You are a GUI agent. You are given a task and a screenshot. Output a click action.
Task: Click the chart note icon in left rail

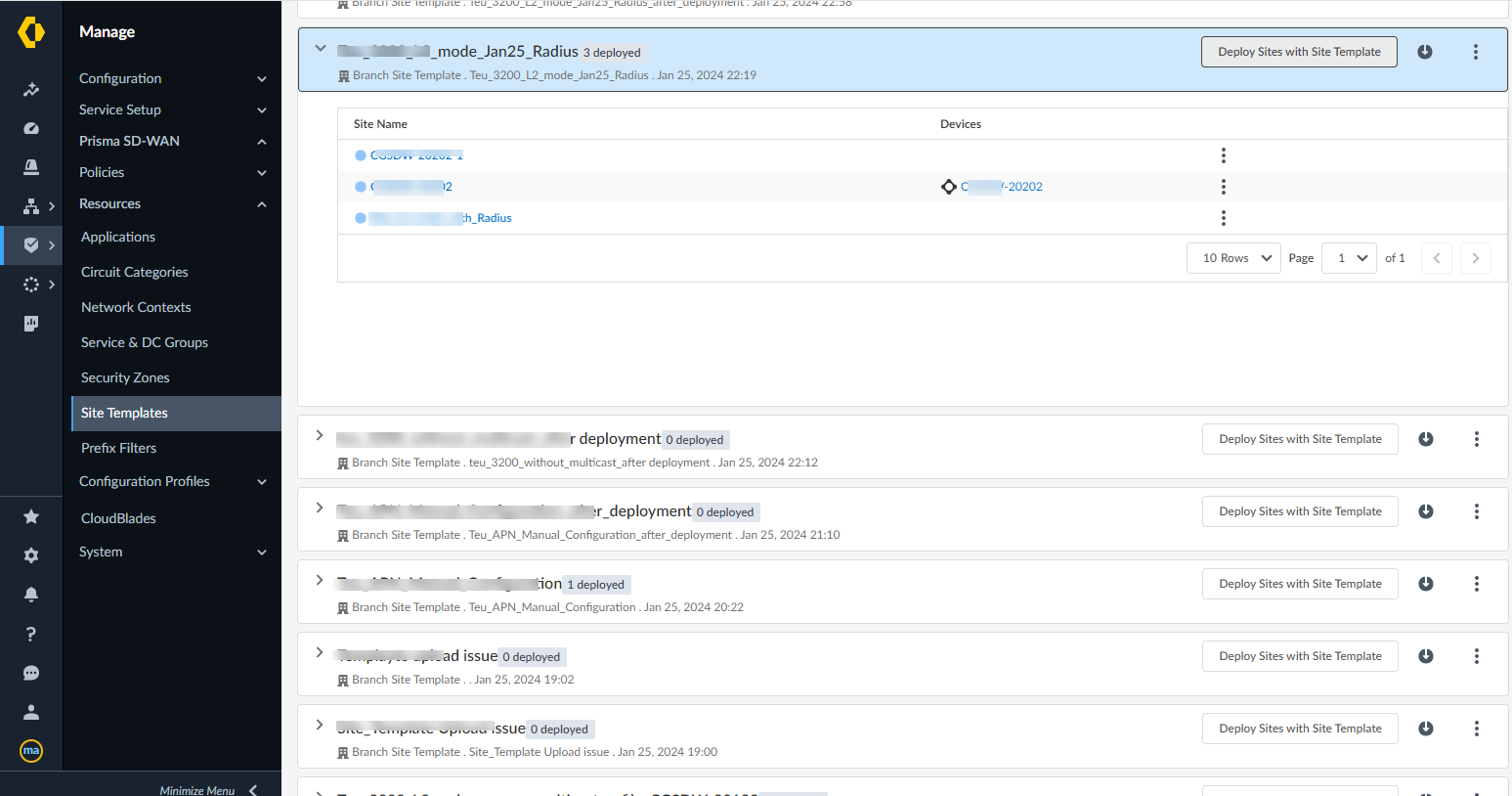31,324
